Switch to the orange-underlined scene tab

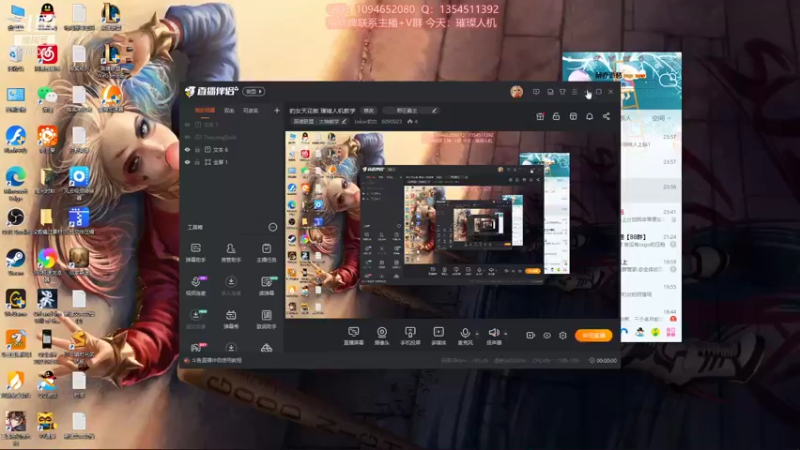pos(205,110)
